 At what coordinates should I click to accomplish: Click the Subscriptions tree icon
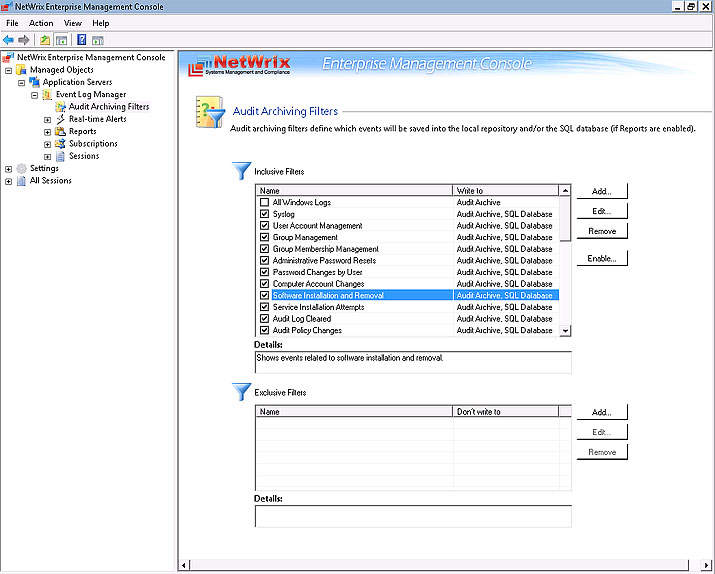pos(60,144)
